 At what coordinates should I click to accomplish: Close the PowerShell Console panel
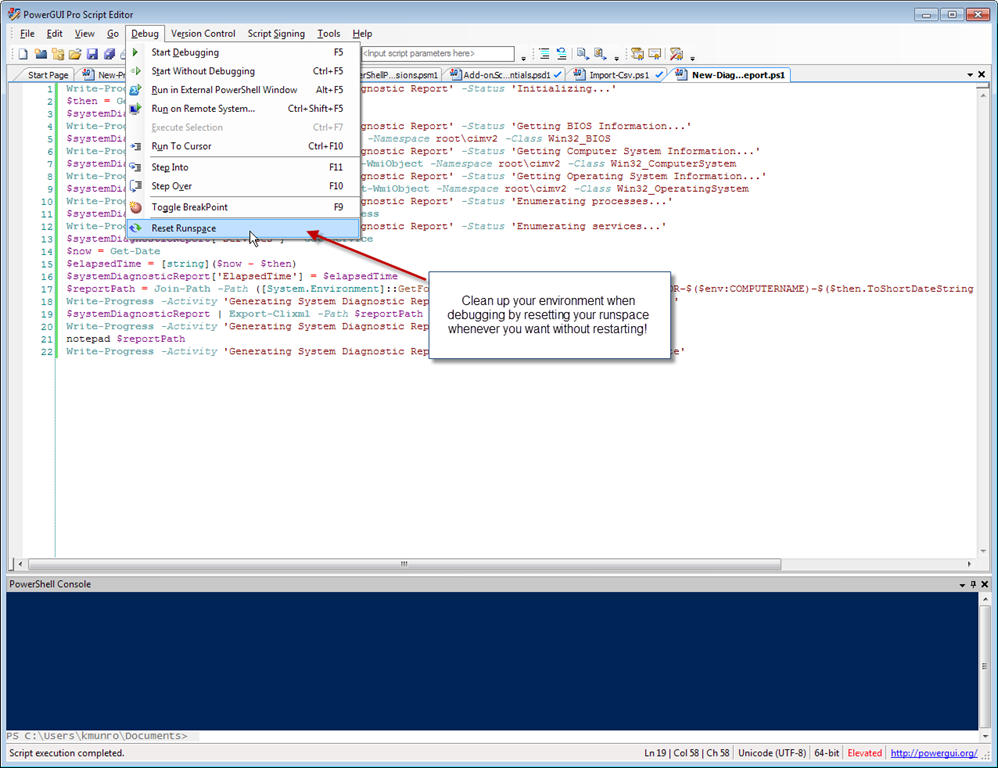coord(985,584)
